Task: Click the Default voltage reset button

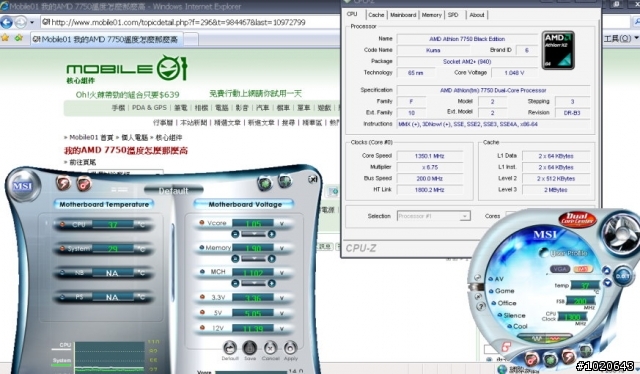Action: 230,348
